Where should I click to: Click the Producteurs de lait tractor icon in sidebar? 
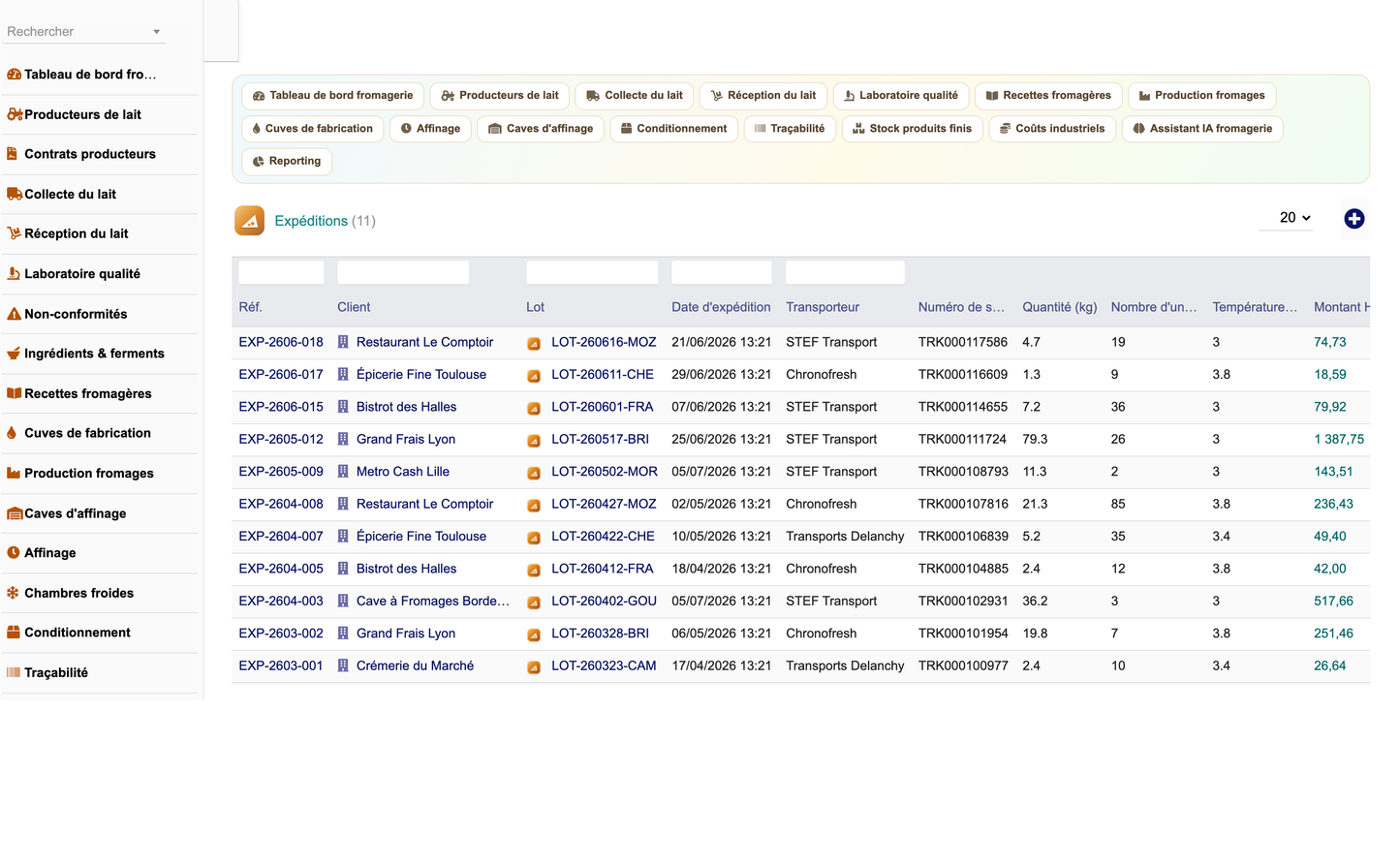coord(15,114)
